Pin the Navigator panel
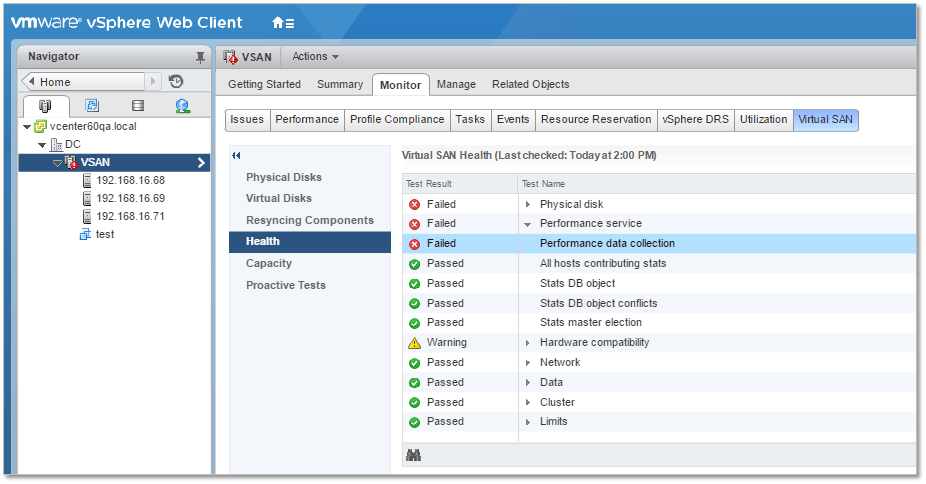926x484 pixels. [x=200, y=57]
